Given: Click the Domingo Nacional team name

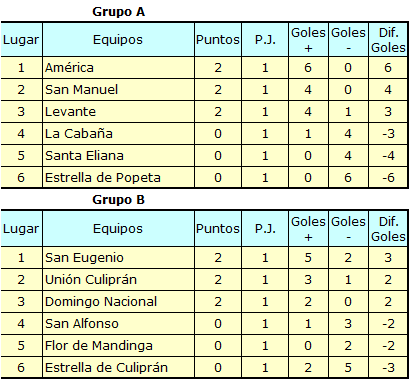Looking at the screenshot, I should pyautogui.click(x=101, y=302).
